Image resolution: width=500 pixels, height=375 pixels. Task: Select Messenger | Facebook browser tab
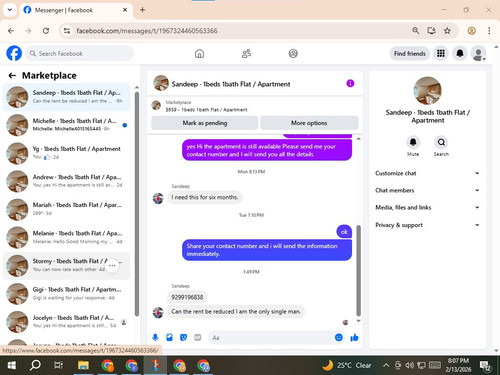(x=76, y=10)
